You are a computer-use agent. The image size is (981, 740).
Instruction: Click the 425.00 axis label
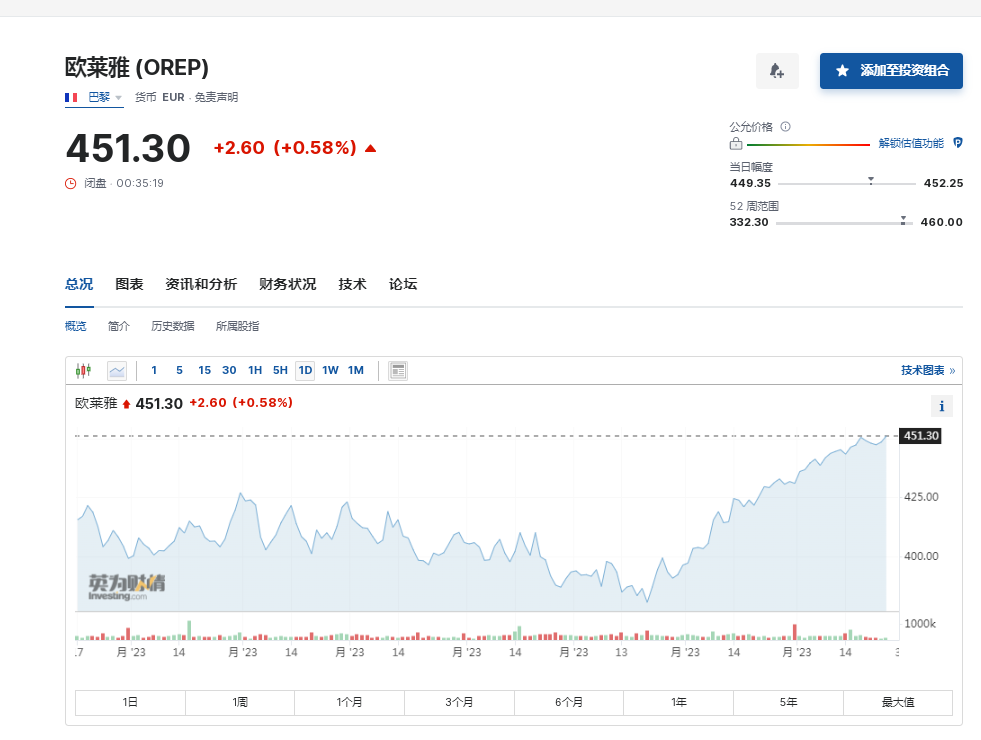tap(922, 497)
